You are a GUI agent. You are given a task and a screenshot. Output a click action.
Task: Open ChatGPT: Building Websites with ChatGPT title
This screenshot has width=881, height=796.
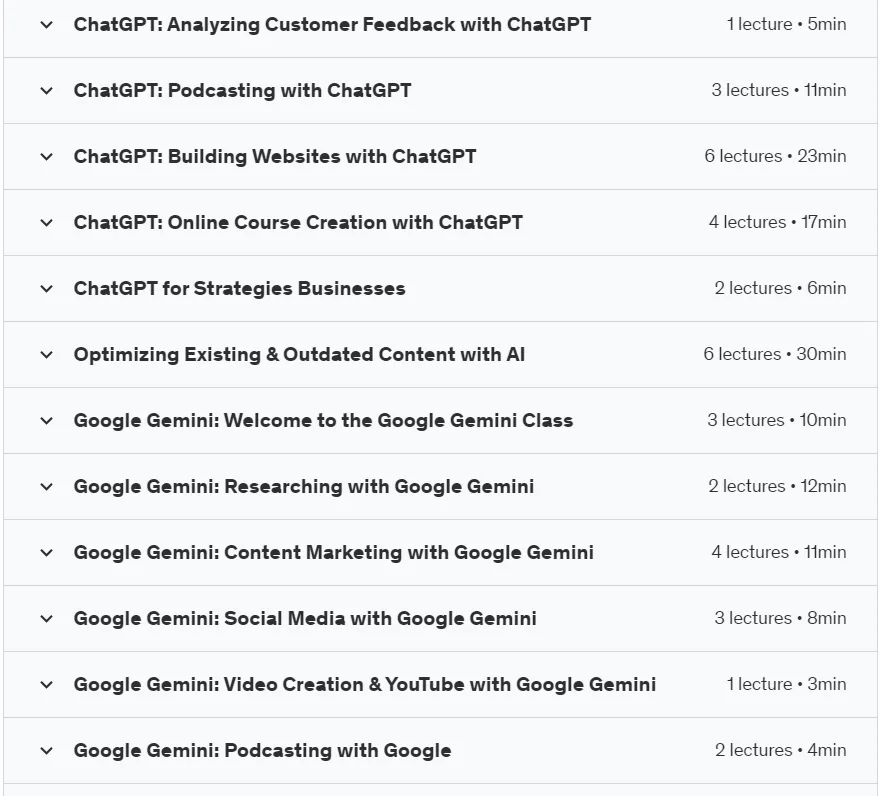[x=275, y=157]
